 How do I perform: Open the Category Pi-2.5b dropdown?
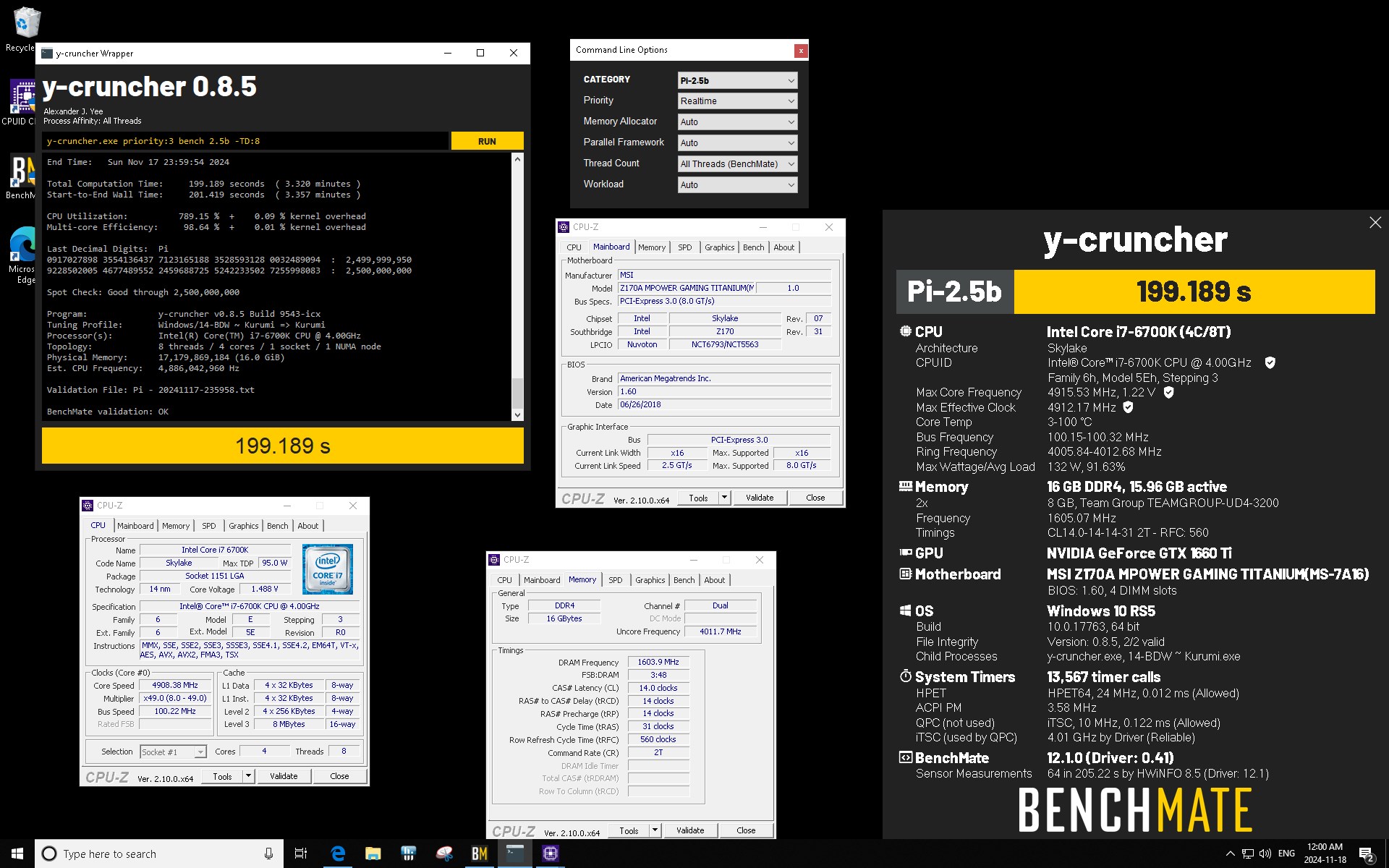pos(737,80)
